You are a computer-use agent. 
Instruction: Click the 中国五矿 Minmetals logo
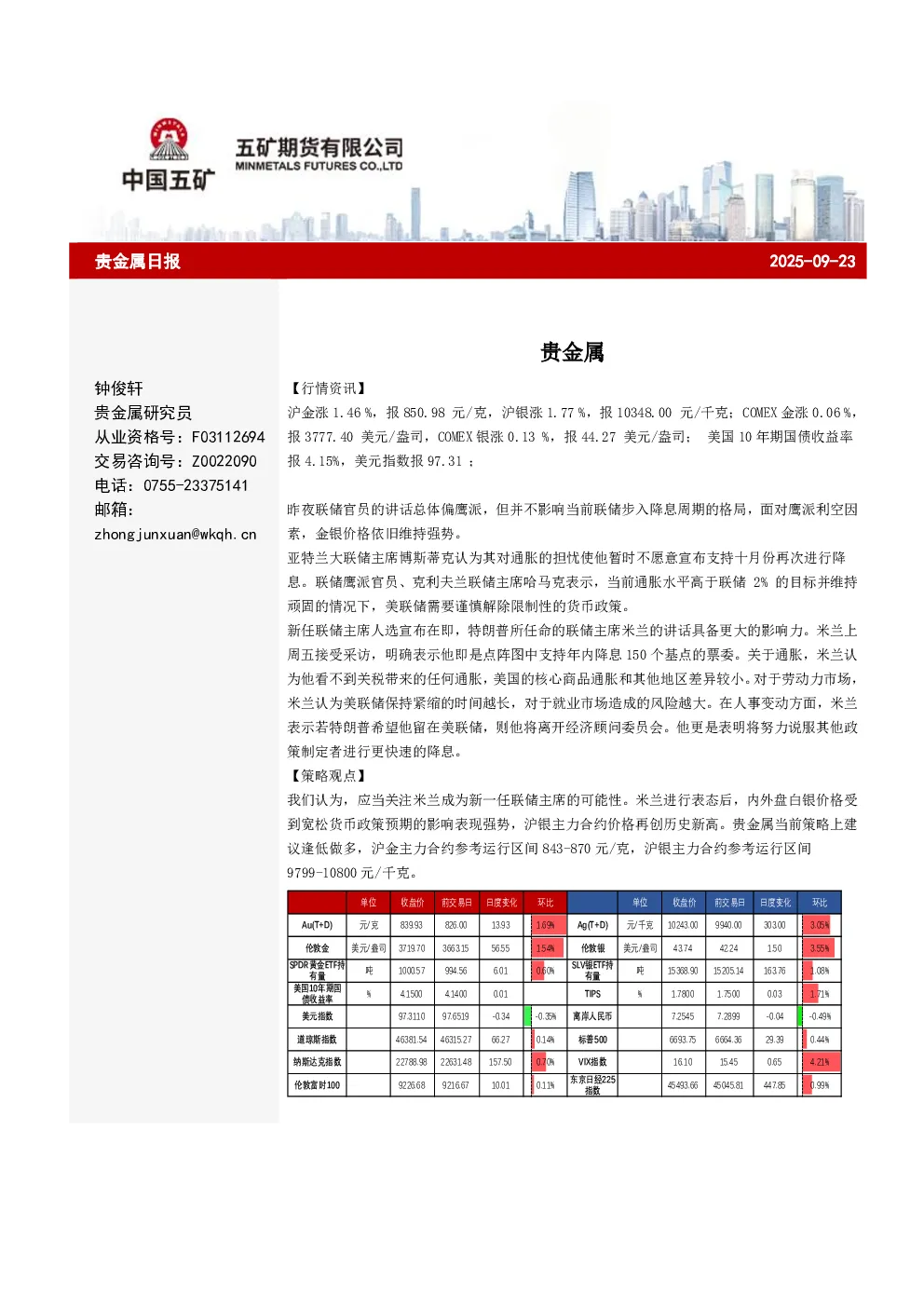[169, 155]
